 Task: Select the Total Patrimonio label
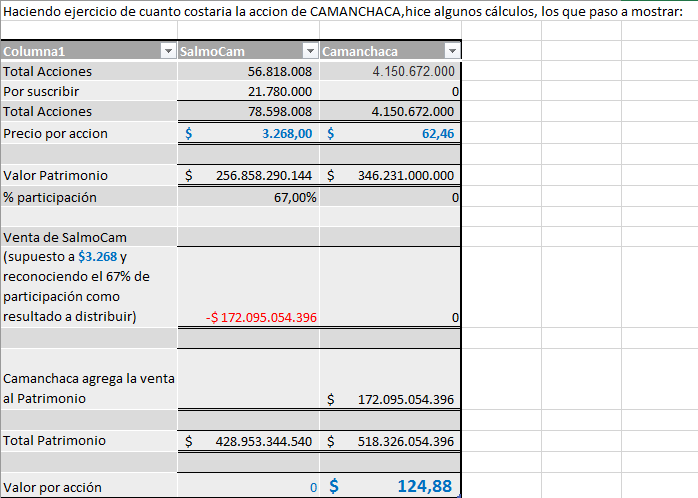[x=54, y=441]
